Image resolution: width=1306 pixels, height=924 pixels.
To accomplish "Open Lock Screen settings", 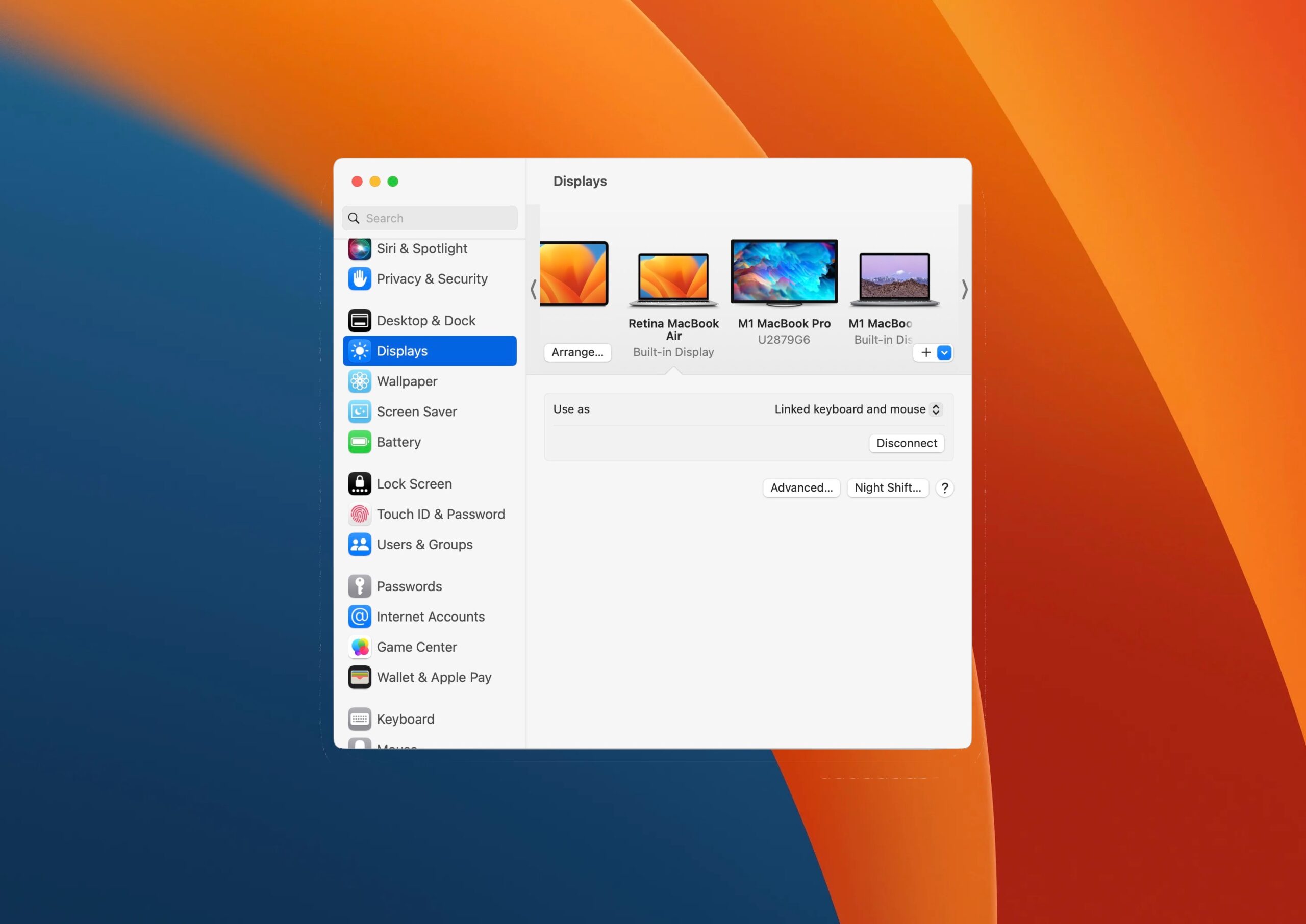I will pos(414,483).
